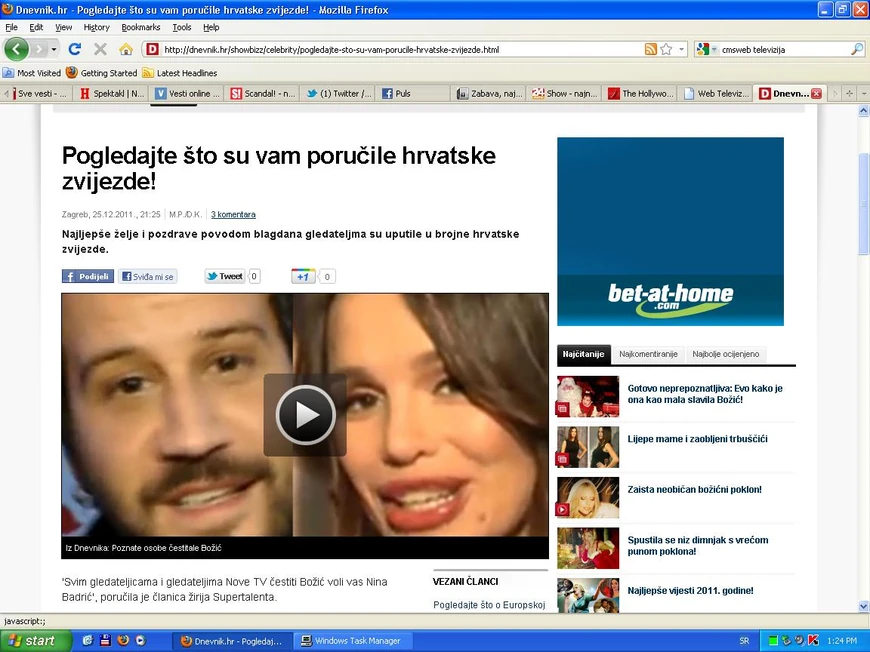Bookmark this page with the star icon

coord(666,49)
